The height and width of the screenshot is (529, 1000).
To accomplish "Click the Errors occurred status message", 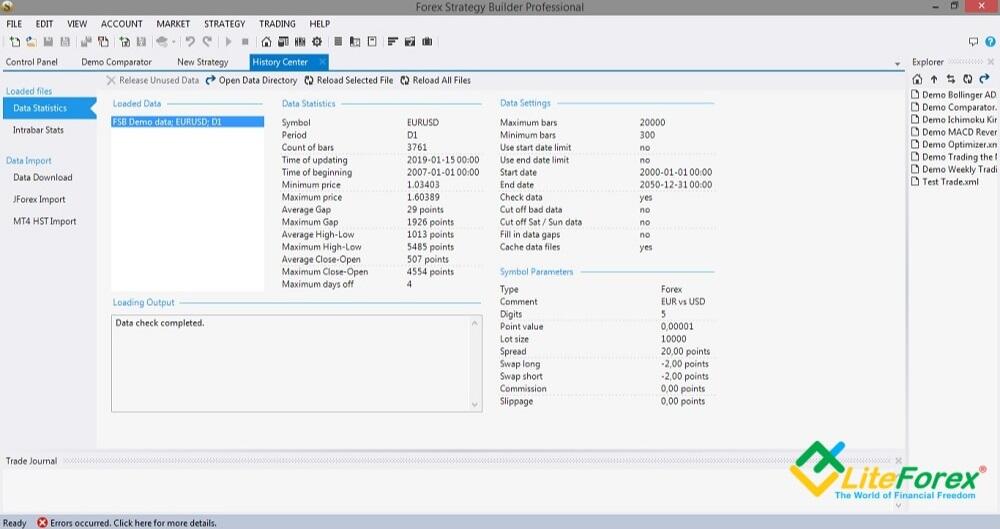I will point(133,523).
